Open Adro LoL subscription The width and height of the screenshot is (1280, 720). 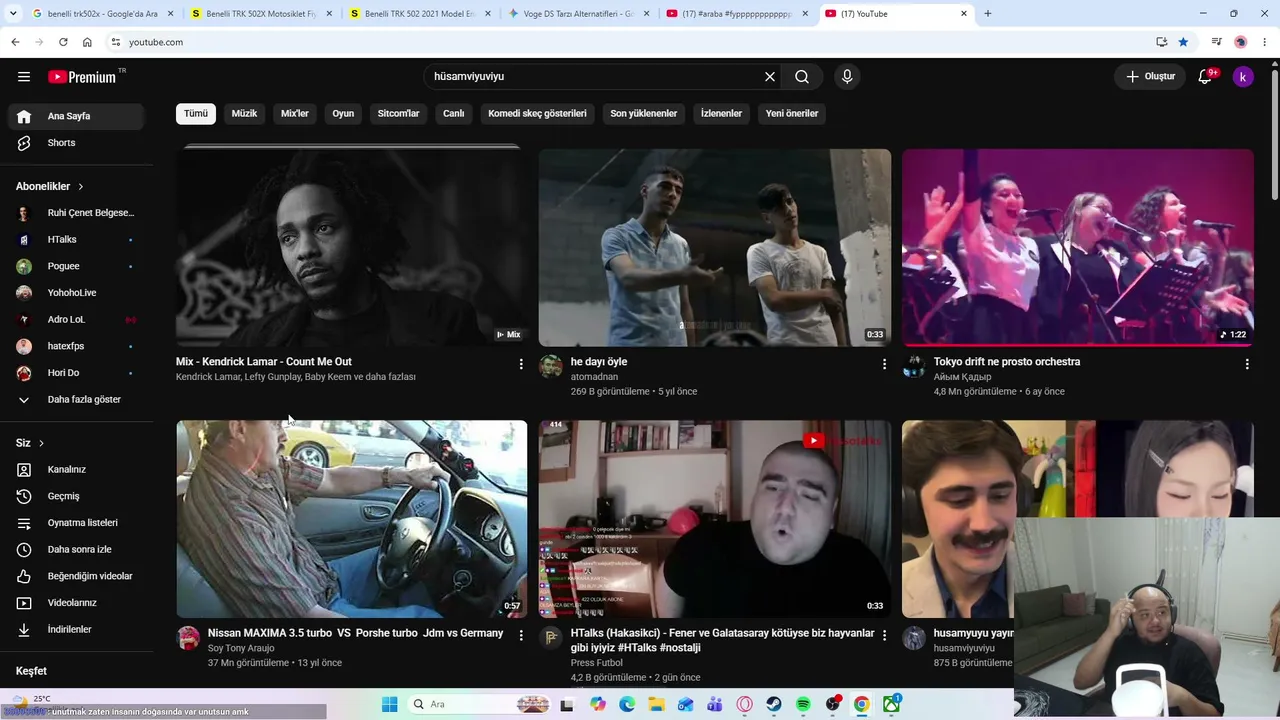[x=76, y=320]
